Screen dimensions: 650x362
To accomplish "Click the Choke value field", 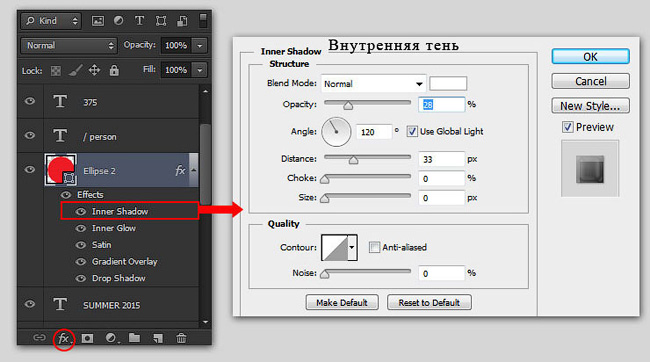I will click(x=441, y=179).
